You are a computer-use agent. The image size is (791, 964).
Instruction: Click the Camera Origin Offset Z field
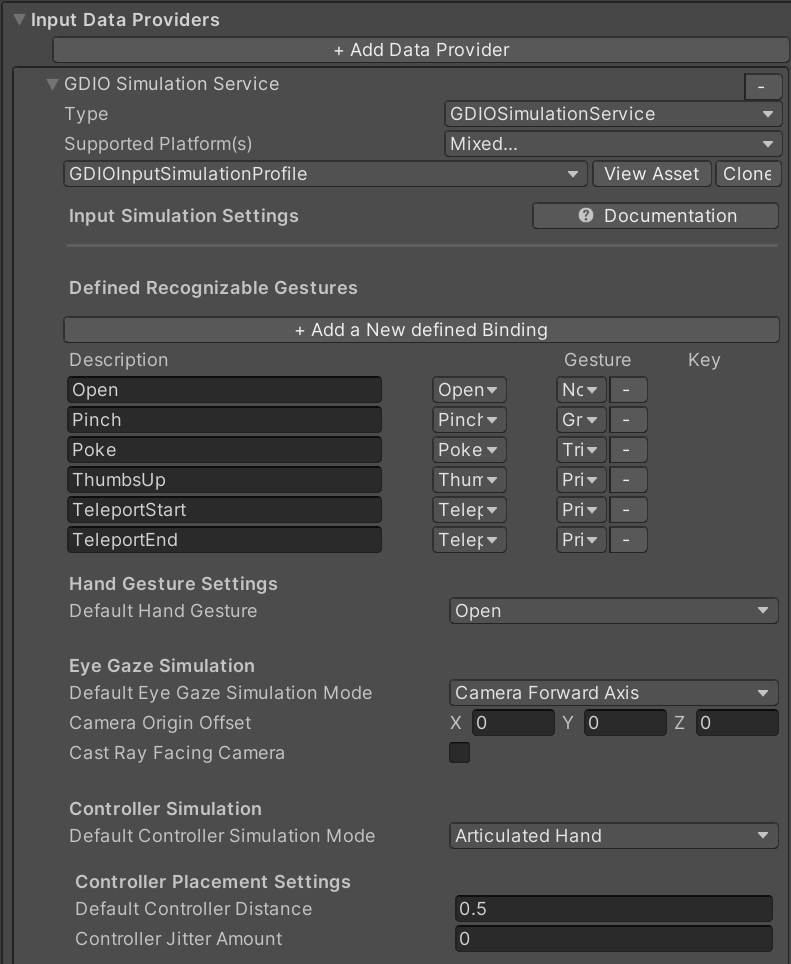[737, 723]
